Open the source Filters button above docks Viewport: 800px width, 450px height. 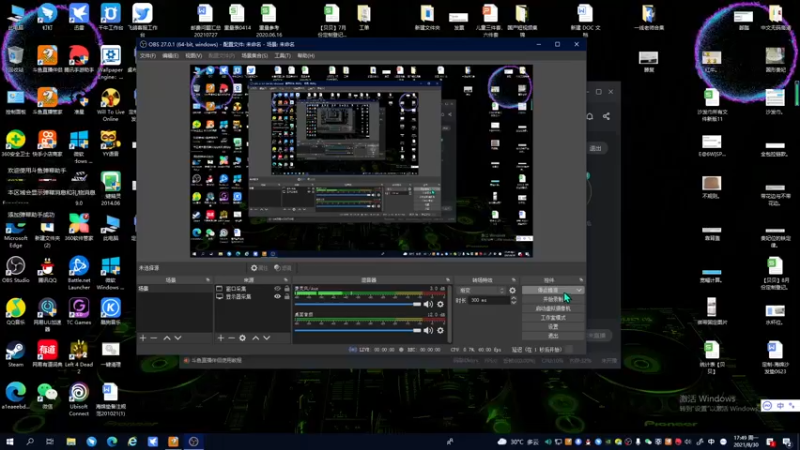pos(283,268)
